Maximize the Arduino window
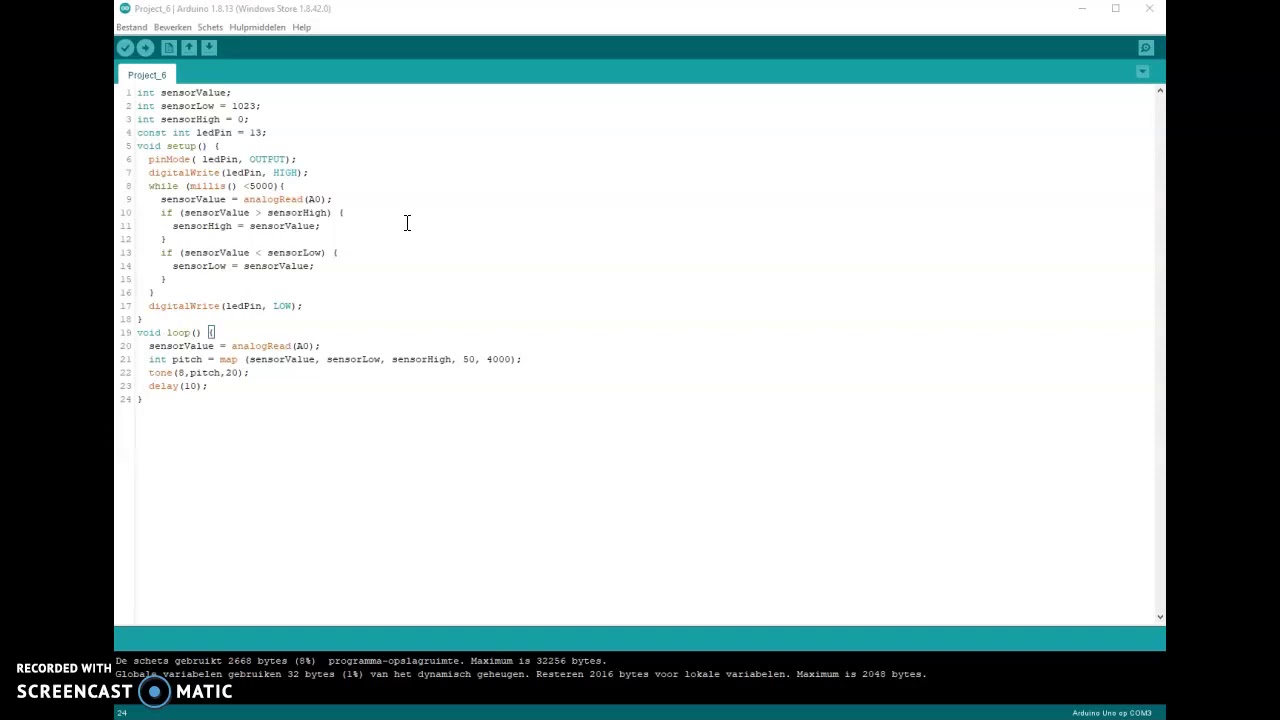Screen dimensions: 1280x720 pyautogui.click(x=1115, y=9)
